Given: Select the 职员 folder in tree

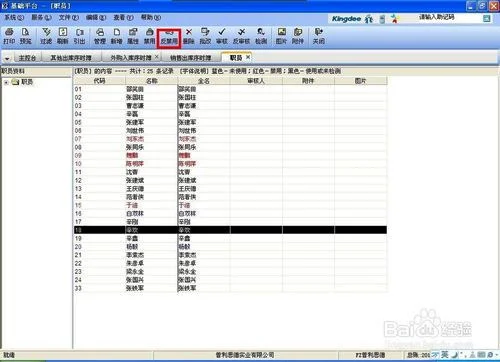Looking at the screenshot, I should pos(27,82).
